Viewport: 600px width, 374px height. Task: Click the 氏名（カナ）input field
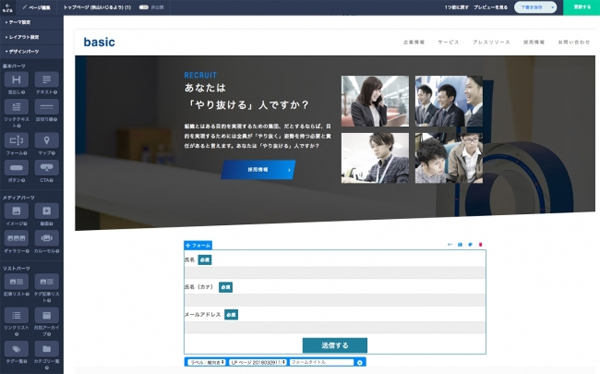pos(335,300)
